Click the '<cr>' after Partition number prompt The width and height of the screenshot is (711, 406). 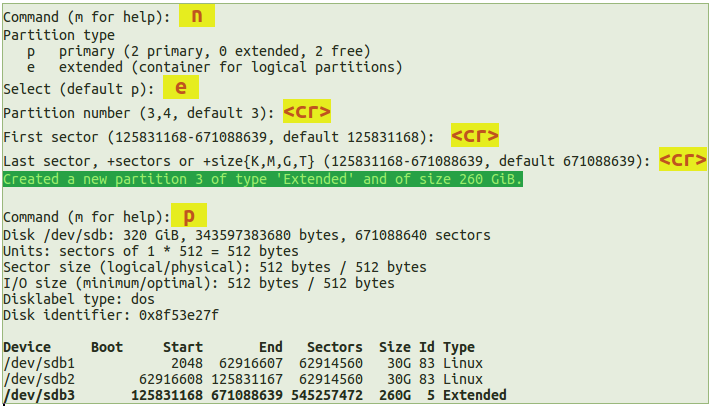pos(307,111)
